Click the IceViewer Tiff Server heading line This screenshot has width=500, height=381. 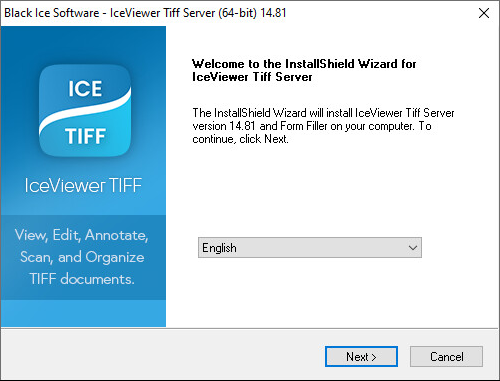coord(252,77)
